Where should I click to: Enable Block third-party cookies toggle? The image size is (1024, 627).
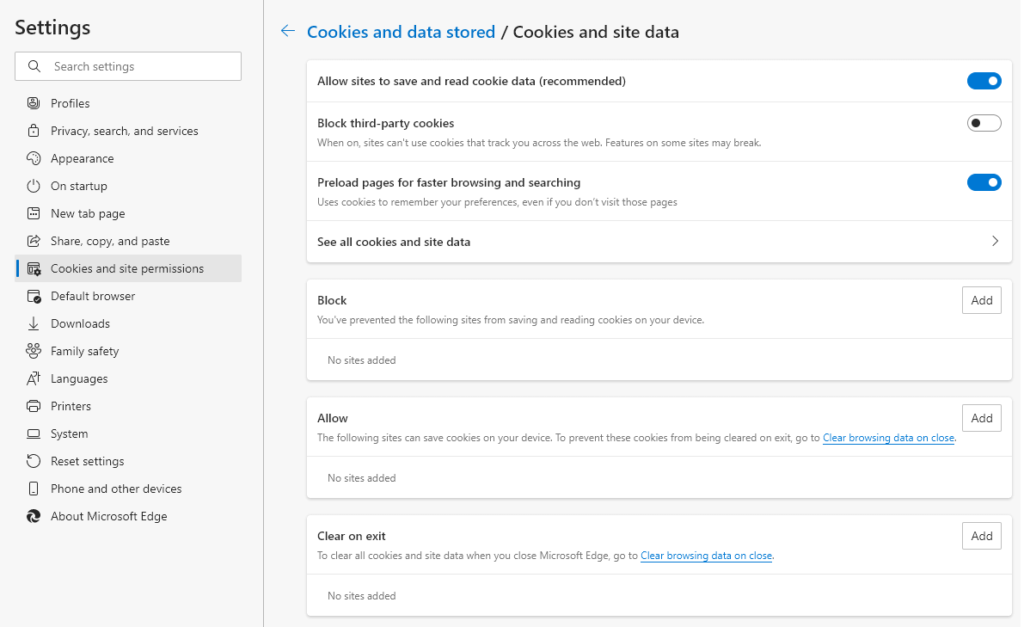click(x=983, y=123)
